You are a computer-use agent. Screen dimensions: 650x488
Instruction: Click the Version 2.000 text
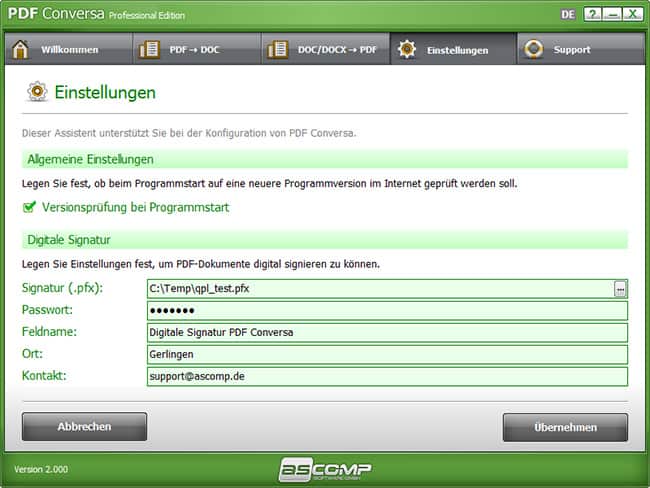coord(41,469)
